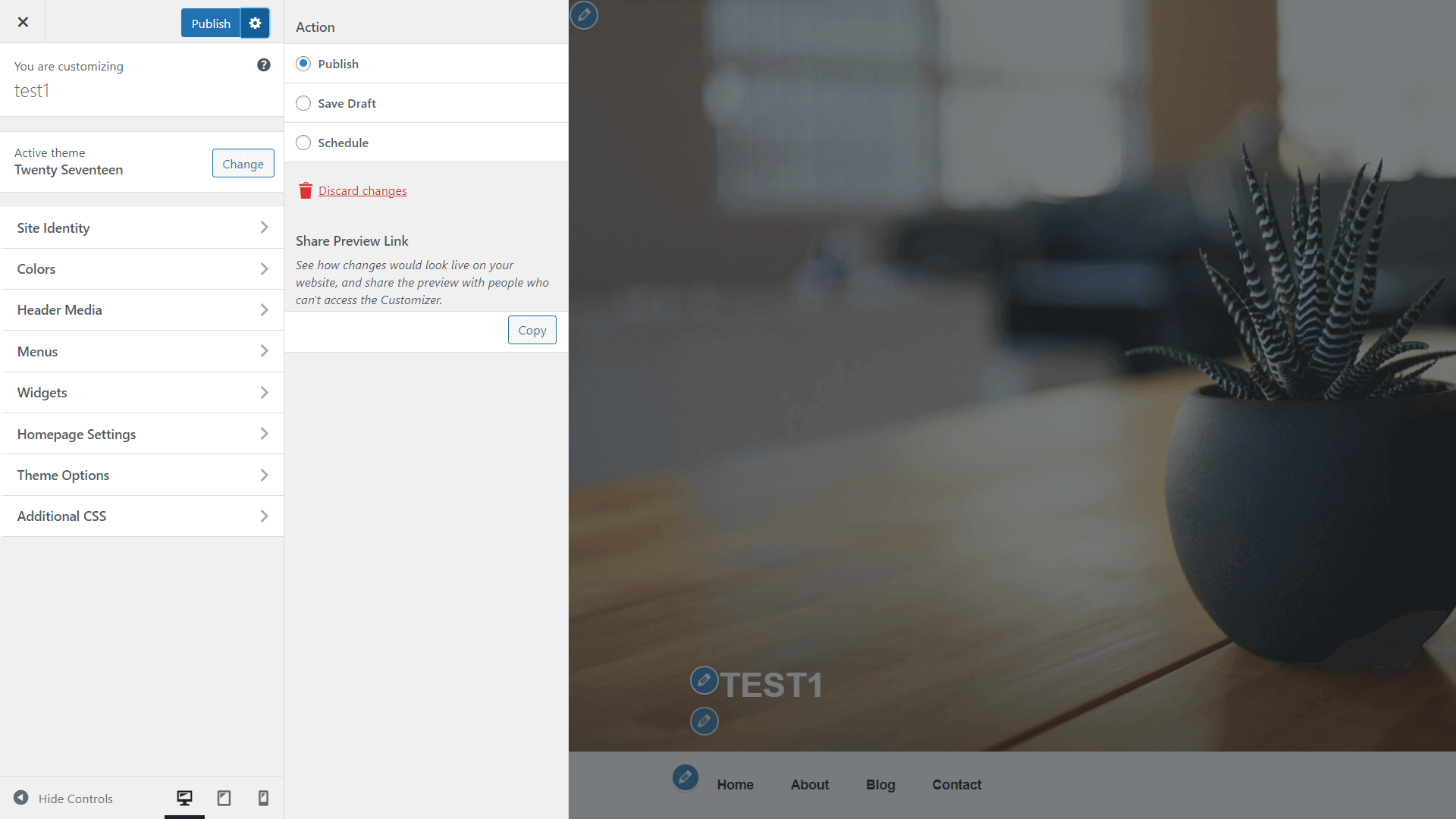Click the help question mark icon
The width and height of the screenshot is (1456, 819).
pyautogui.click(x=263, y=65)
